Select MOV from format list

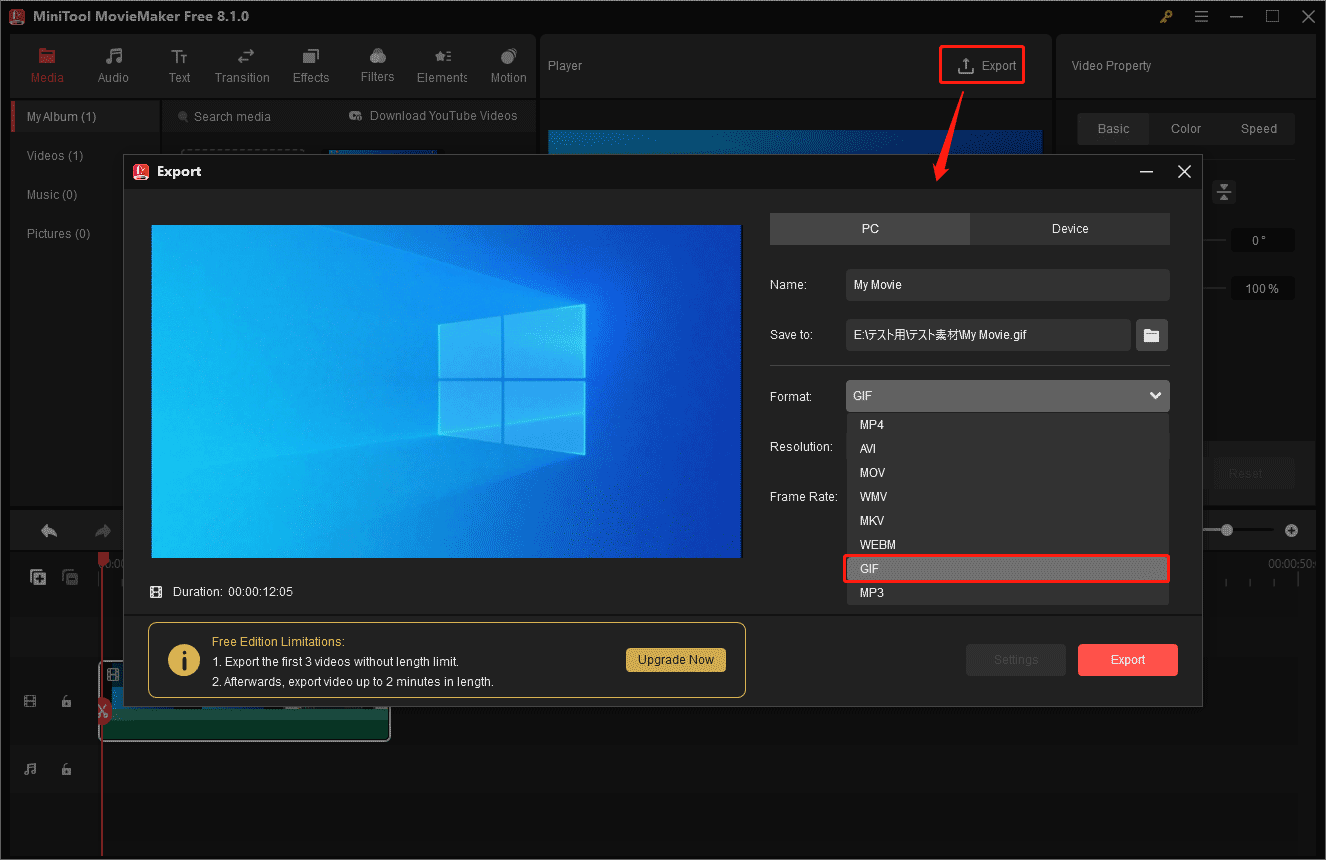pyautogui.click(x=1007, y=473)
